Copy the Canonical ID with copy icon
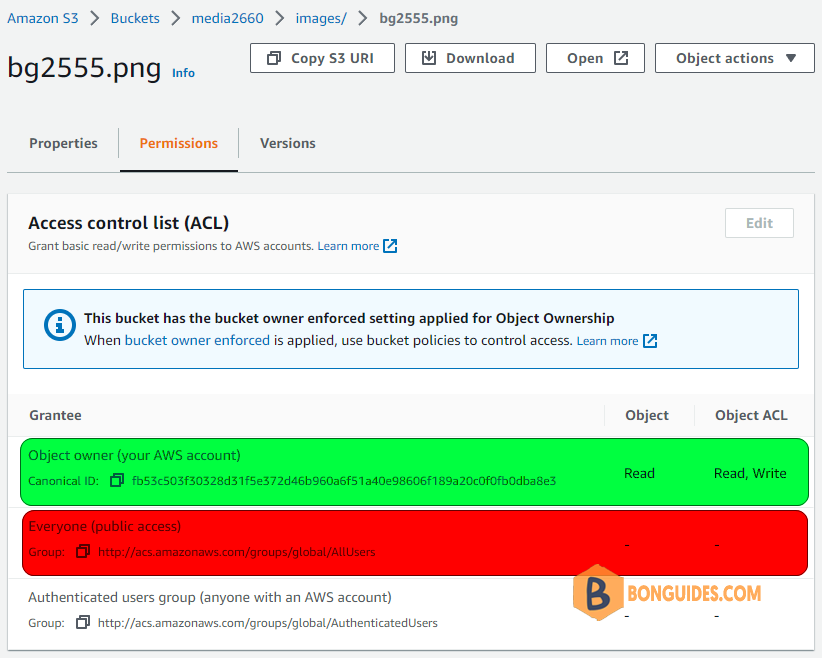 [117, 480]
